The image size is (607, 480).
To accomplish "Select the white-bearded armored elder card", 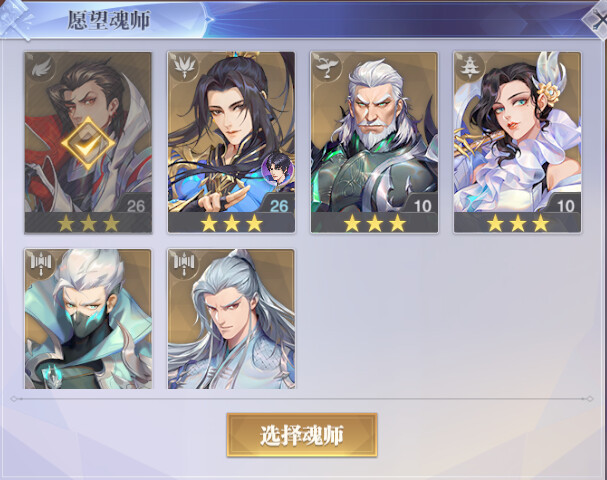I will (374, 143).
